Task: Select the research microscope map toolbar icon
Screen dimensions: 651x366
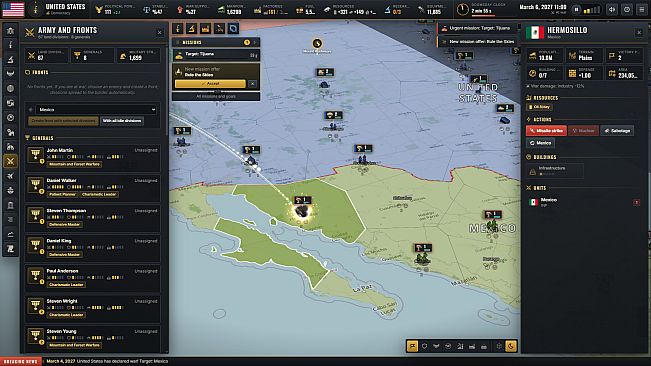Action: click(191, 28)
